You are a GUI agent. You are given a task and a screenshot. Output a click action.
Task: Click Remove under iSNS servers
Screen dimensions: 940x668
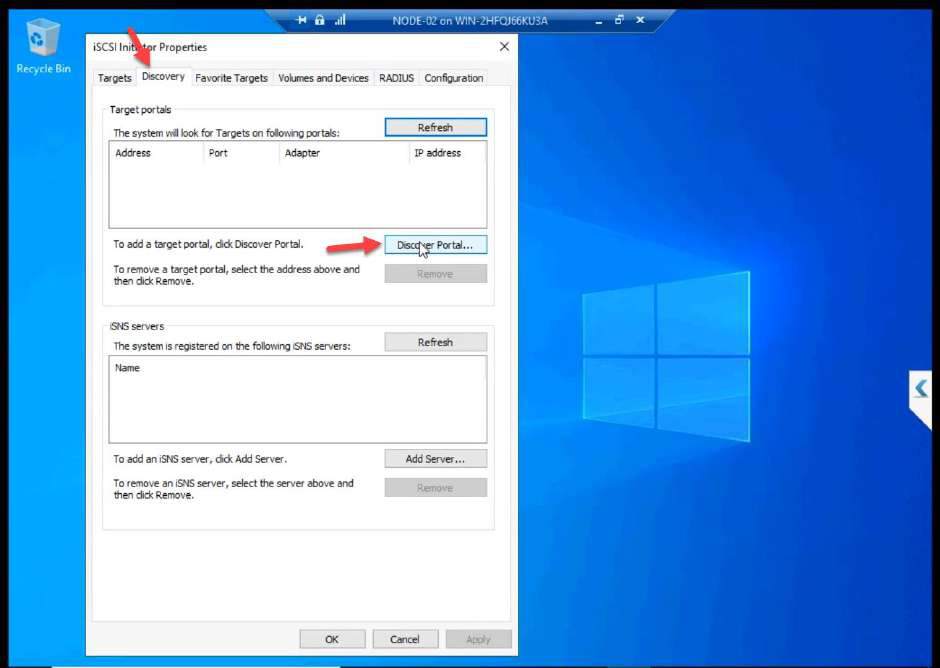[x=436, y=488]
